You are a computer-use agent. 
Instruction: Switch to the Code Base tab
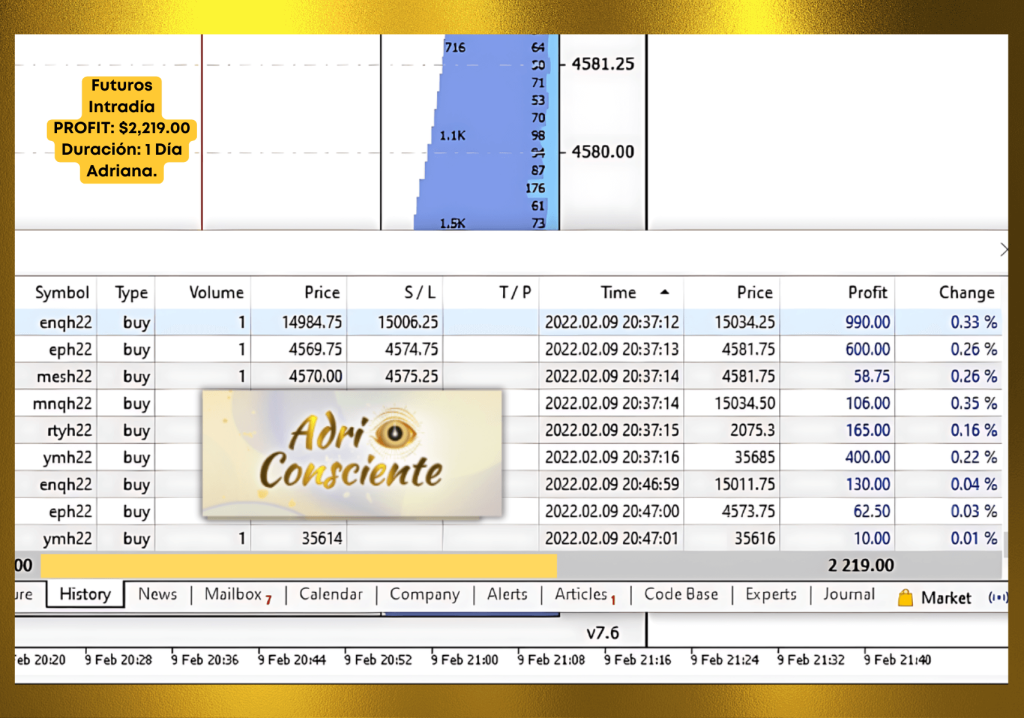click(681, 594)
